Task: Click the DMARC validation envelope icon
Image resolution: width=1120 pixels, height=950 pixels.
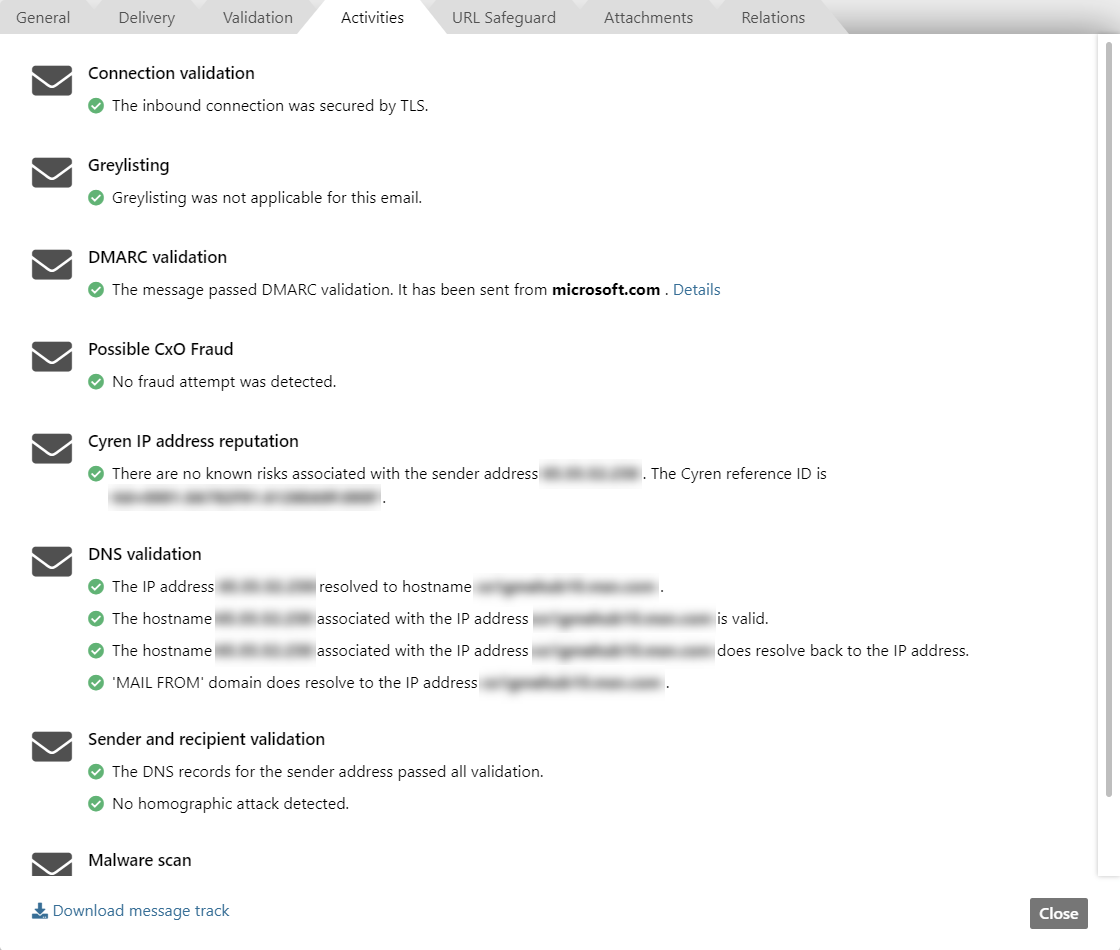Action: pos(51,265)
